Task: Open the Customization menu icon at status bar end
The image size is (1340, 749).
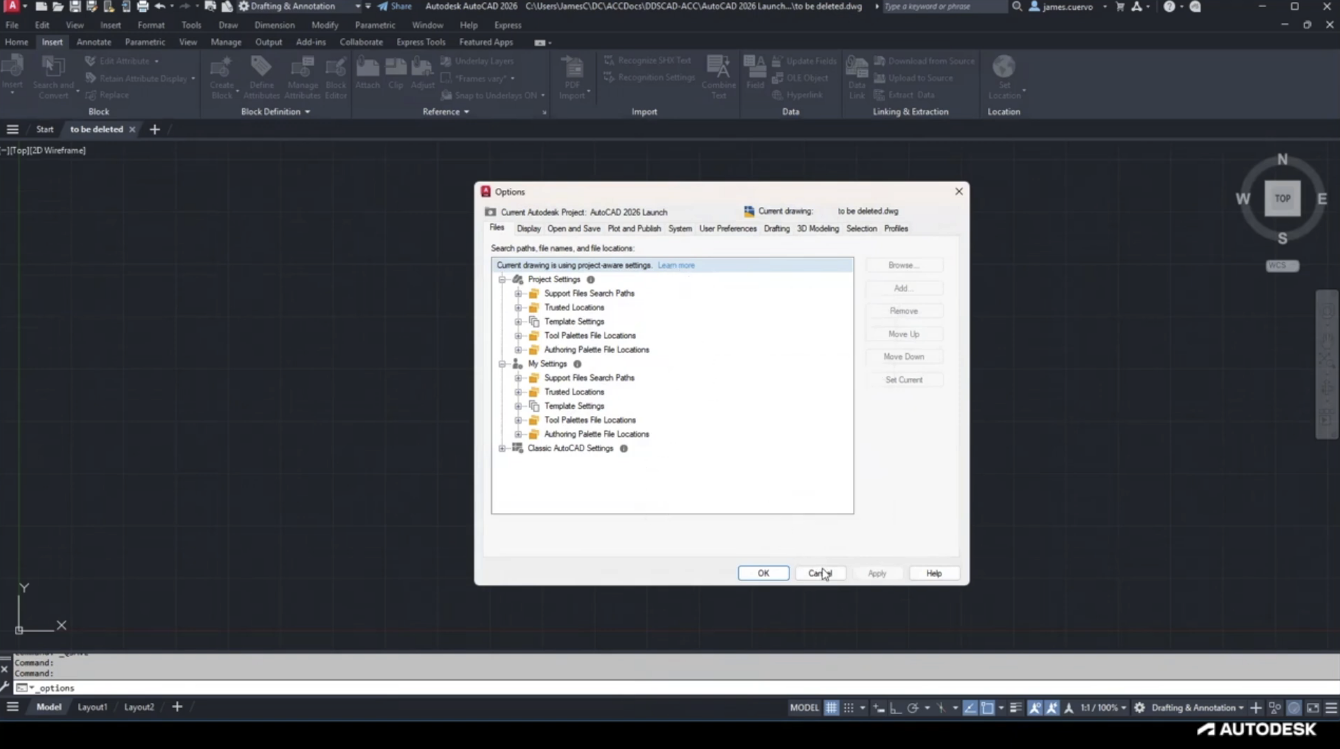Action: pyautogui.click(x=1330, y=708)
